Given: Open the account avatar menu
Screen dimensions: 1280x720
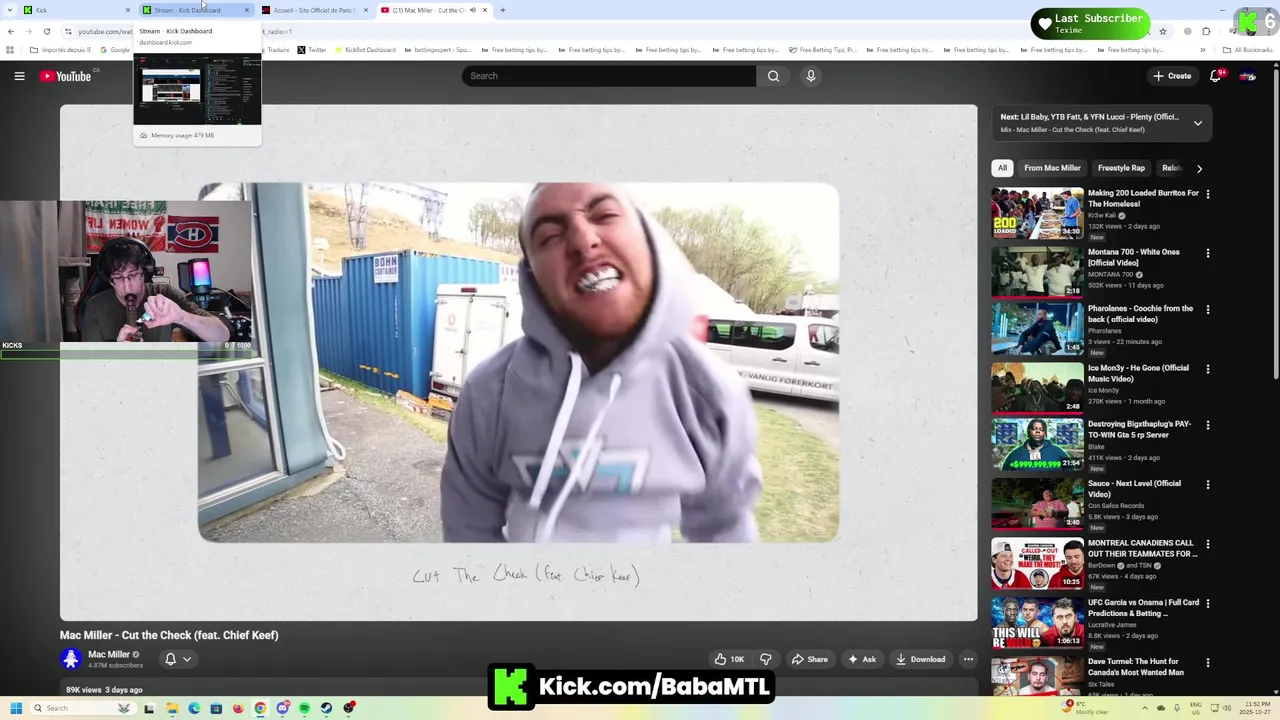Looking at the screenshot, I should tap(1247, 76).
